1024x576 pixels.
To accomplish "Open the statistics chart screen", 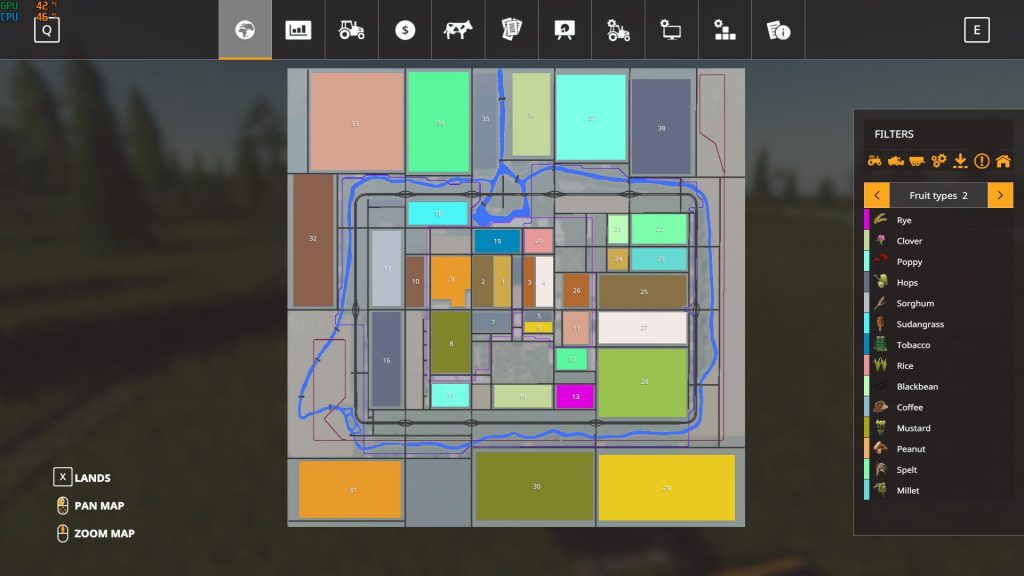I will coord(298,30).
